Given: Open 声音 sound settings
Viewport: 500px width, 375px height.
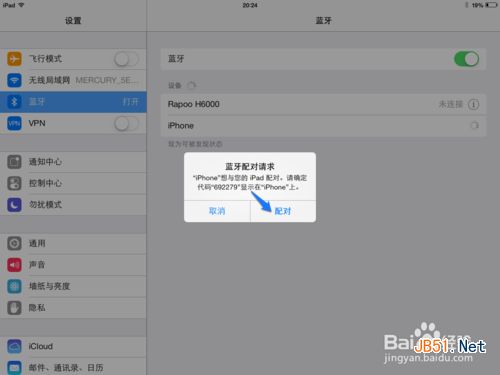Looking at the screenshot, I should [73, 265].
